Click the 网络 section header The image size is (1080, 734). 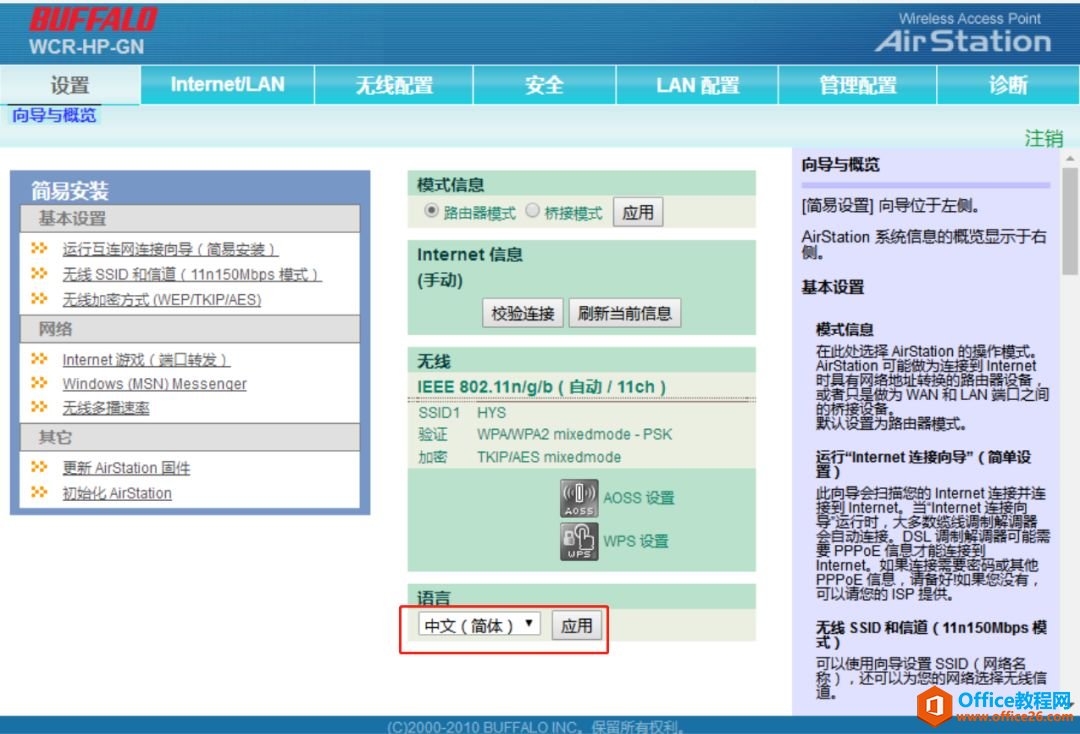(189, 329)
